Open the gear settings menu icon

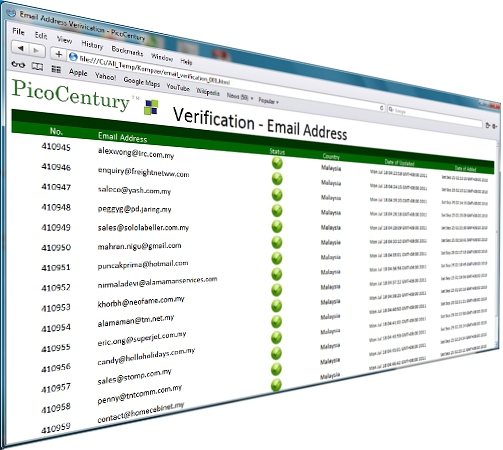click(x=495, y=126)
